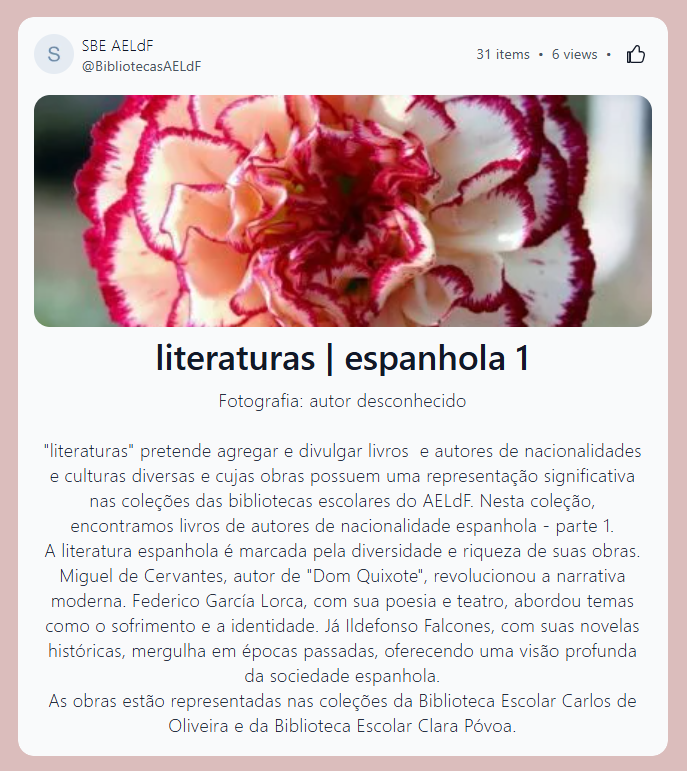This screenshot has width=687, height=771.
Task: Open the carnation flower cover image
Action: coord(343,211)
